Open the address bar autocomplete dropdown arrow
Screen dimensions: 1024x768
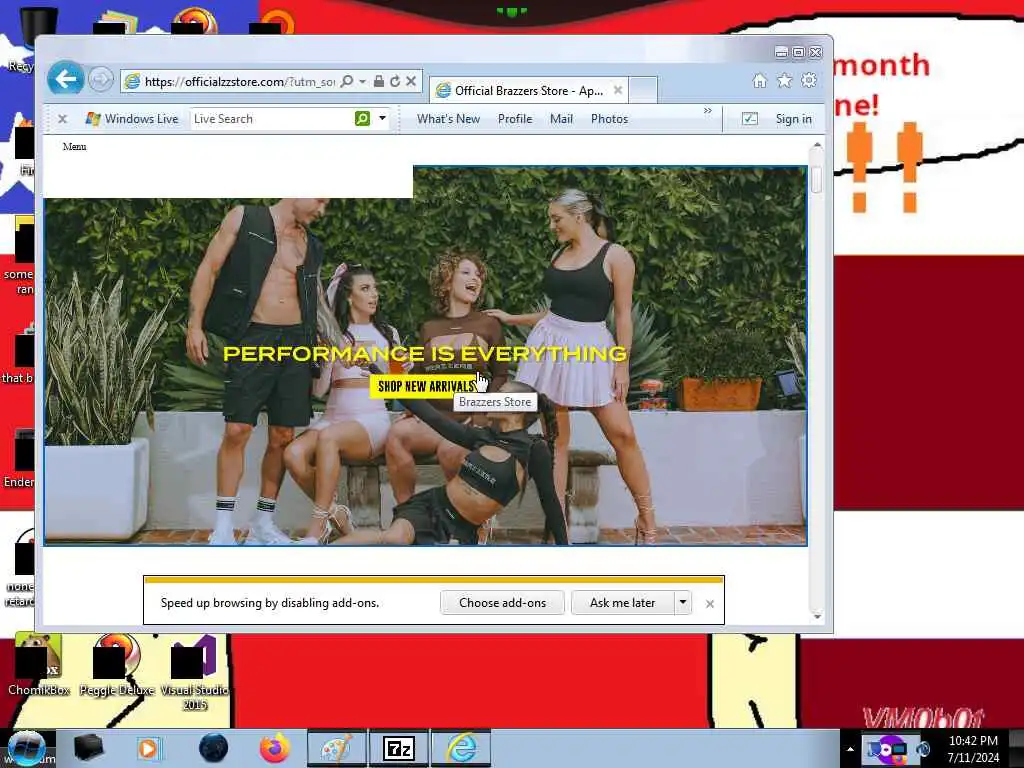tap(362, 81)
